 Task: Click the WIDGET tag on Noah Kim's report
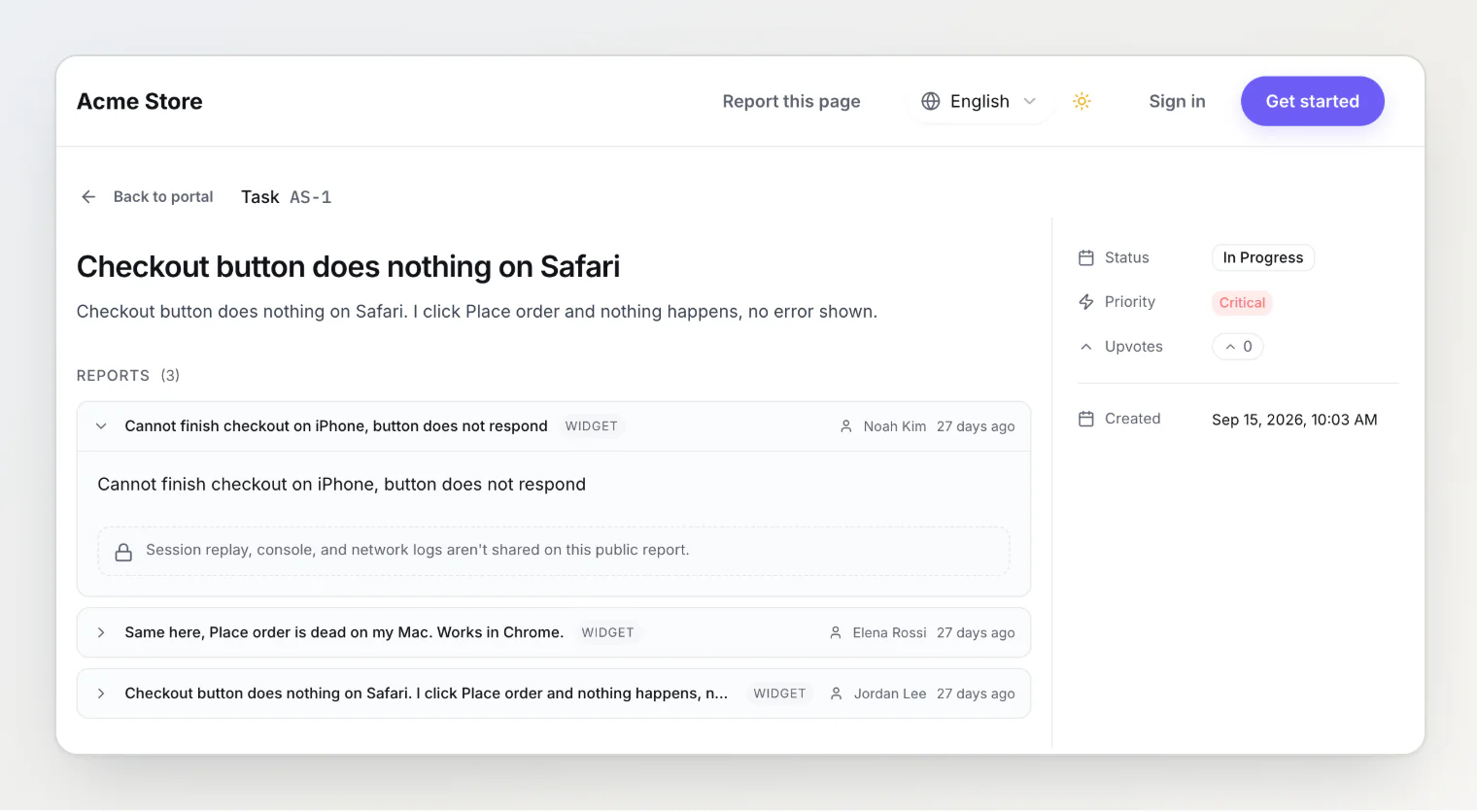(x=591, y=426)
